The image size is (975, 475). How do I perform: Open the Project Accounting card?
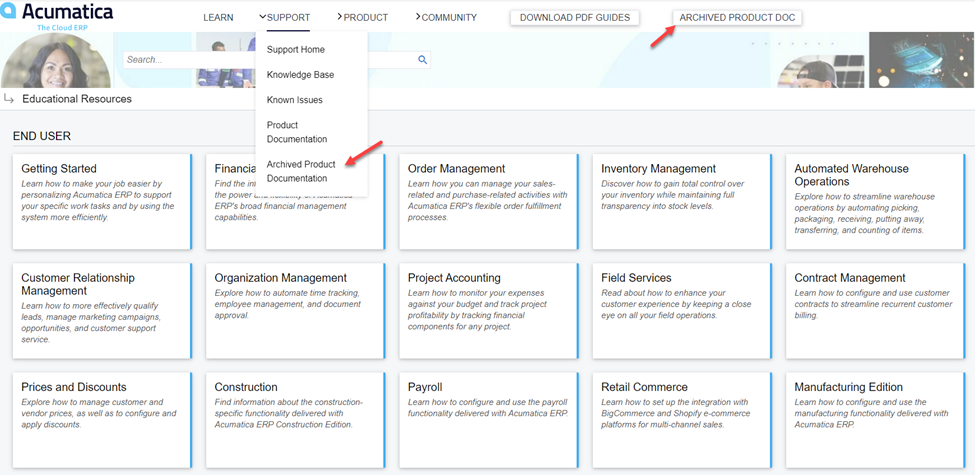click(x=489, y=311)
